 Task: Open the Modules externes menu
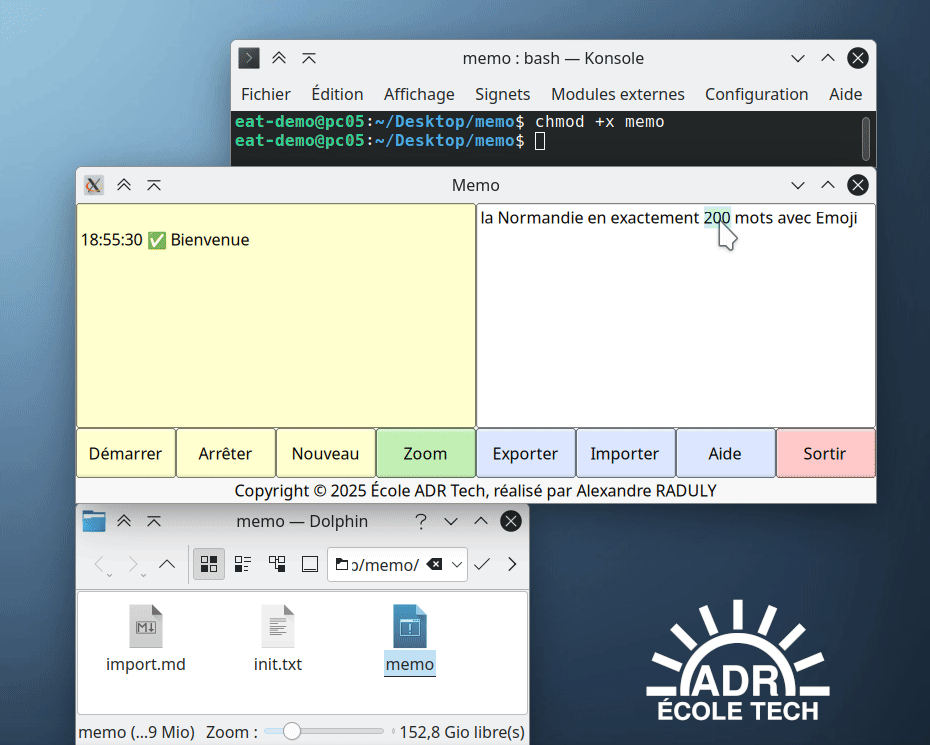(617, 94)
